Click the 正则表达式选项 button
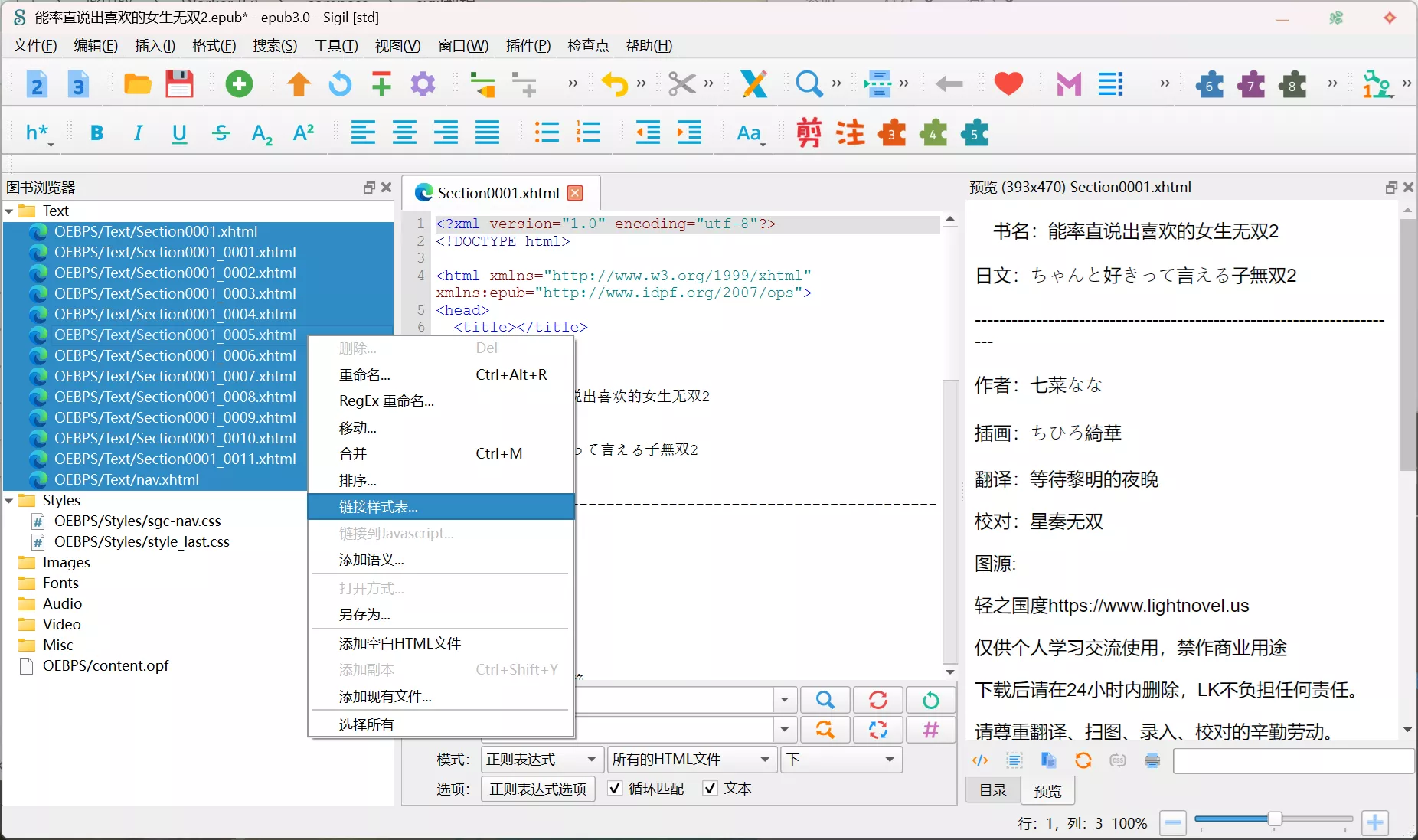 [537, 789]
